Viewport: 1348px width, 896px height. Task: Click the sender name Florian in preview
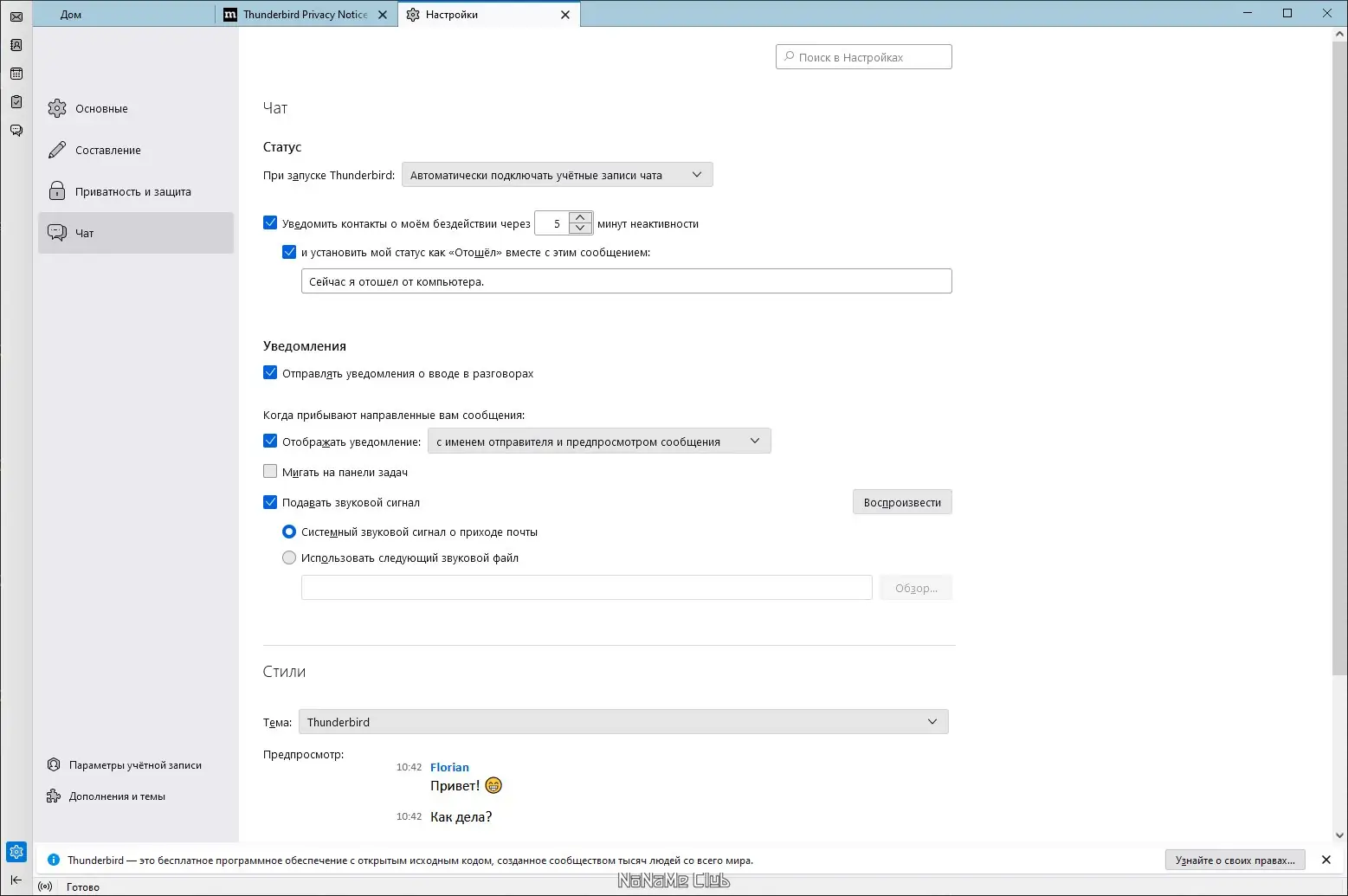point(449,767)
